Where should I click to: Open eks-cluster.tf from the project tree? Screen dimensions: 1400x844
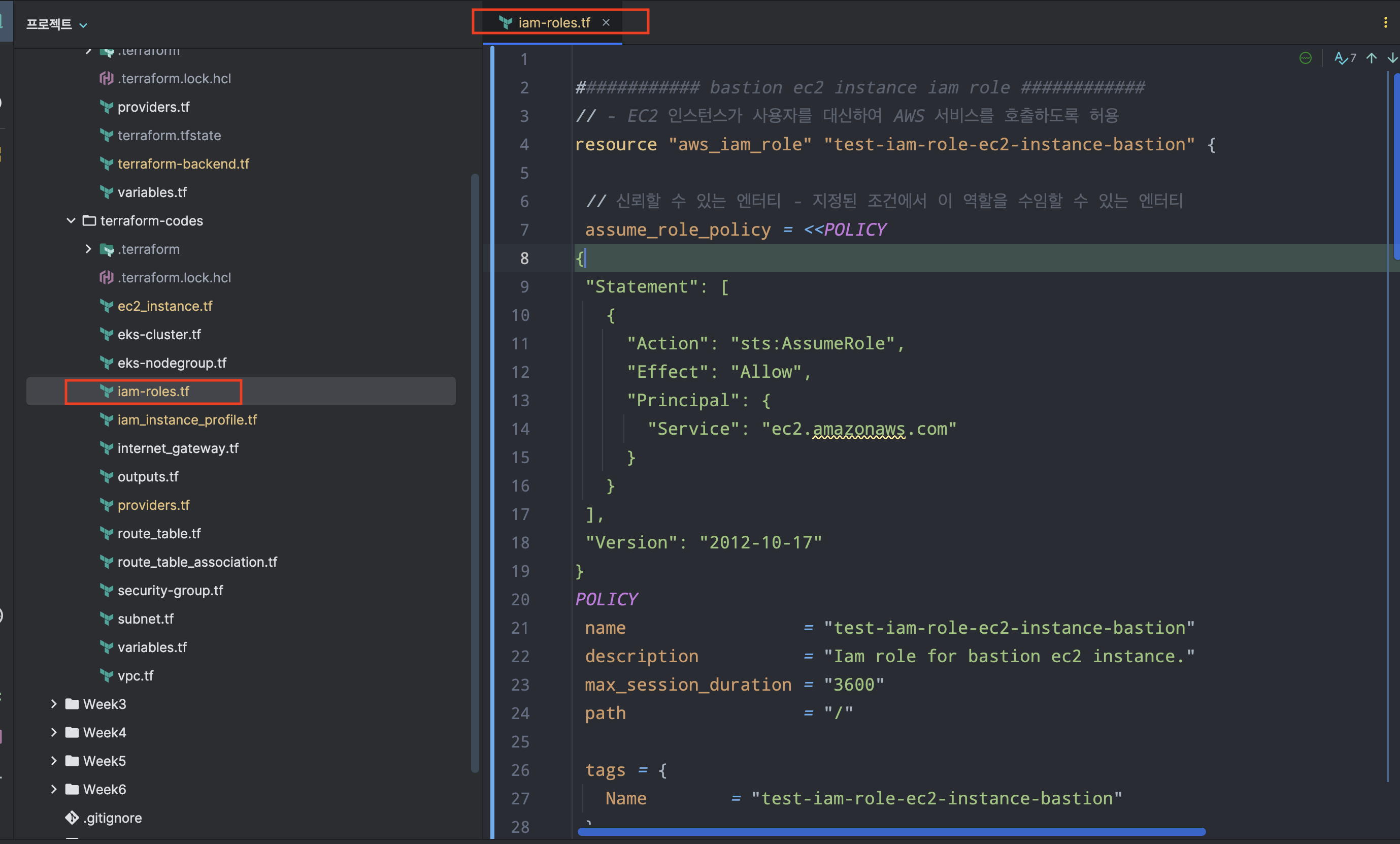click(x=158, y=334)
